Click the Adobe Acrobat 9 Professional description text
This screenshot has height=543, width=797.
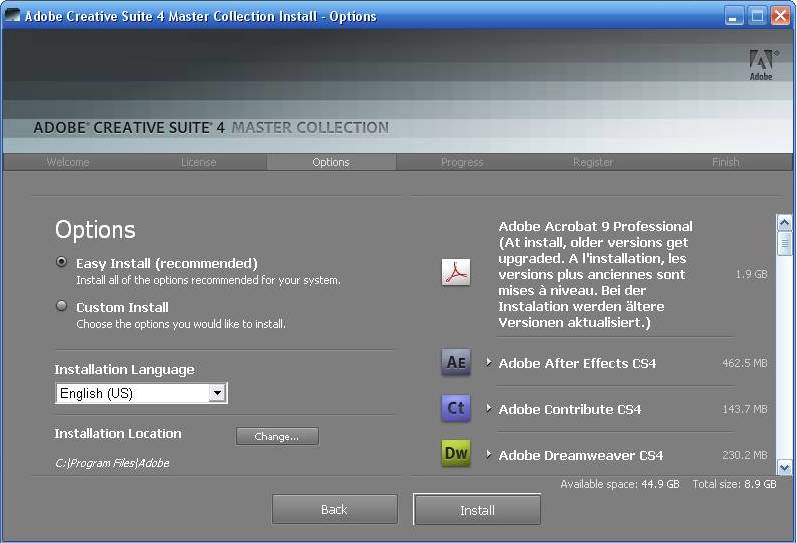point(595,274)
